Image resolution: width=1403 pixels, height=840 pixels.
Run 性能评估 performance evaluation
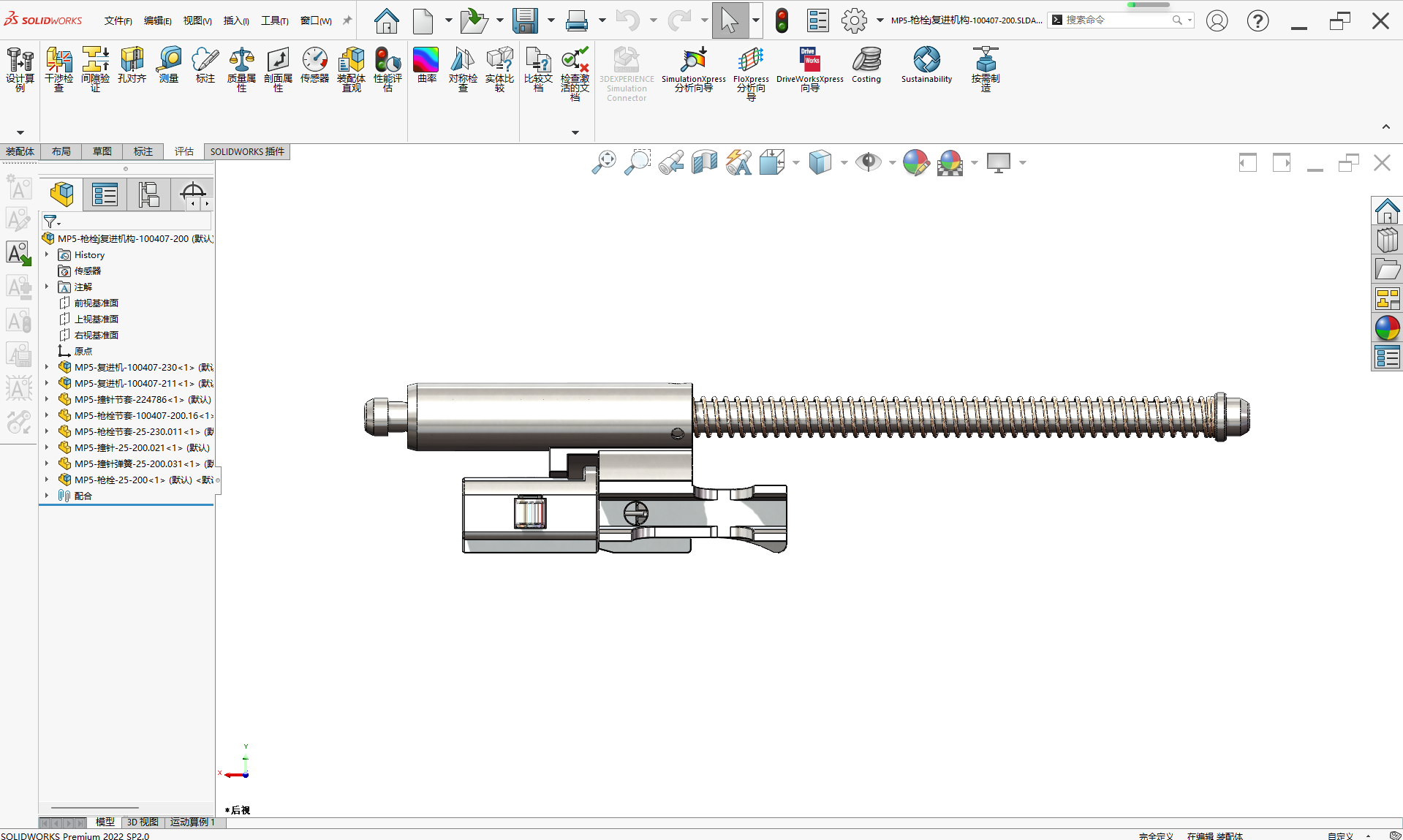[x=387, y=69]
